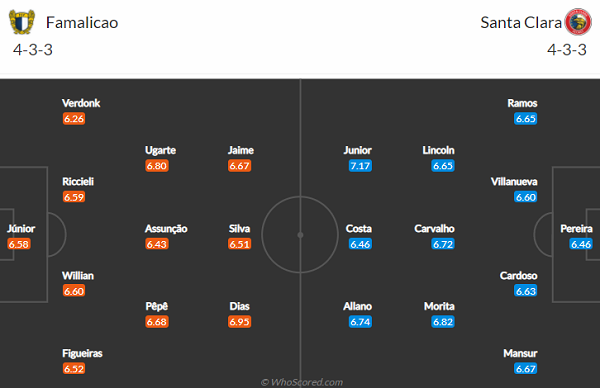Click Morita's 6.82 rating badge
This screenshot has width=600, height=388.
pos(443,322)
